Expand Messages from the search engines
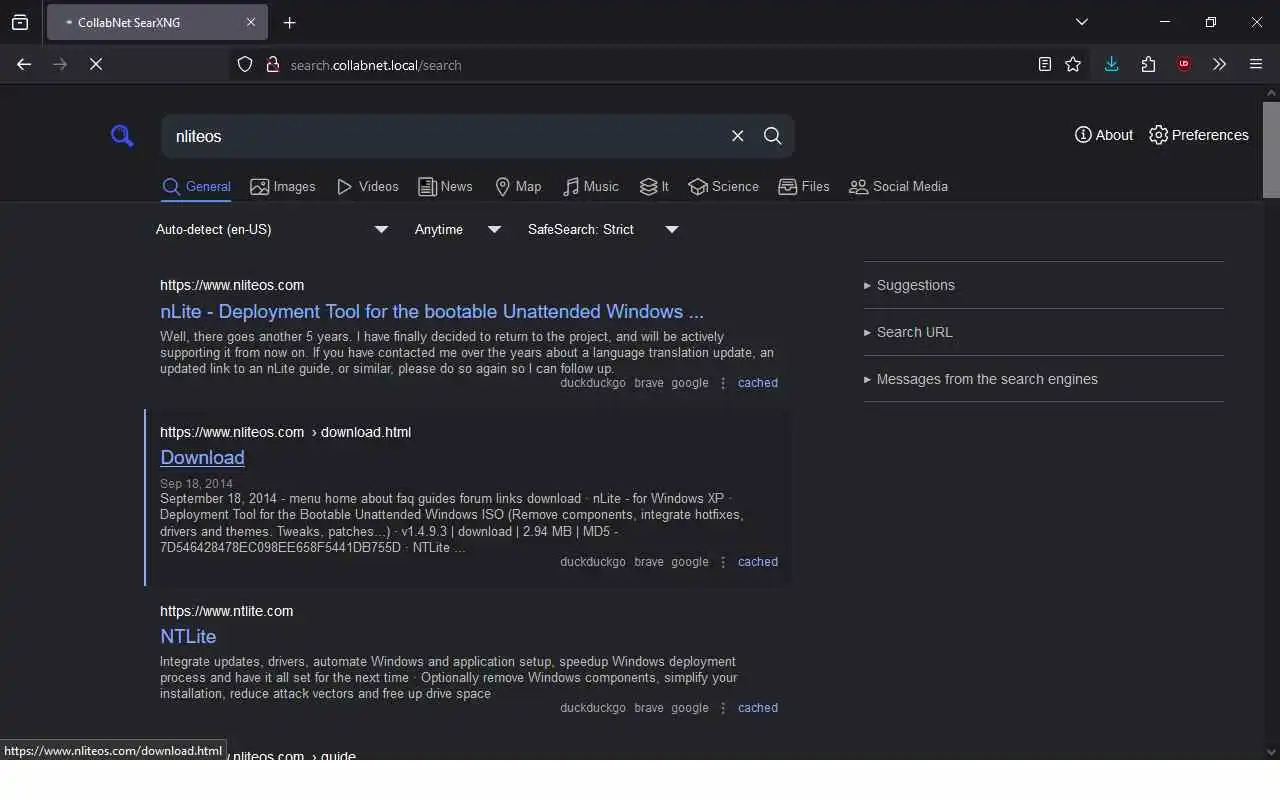The image size is (1280, 800). pos(1044,379)
